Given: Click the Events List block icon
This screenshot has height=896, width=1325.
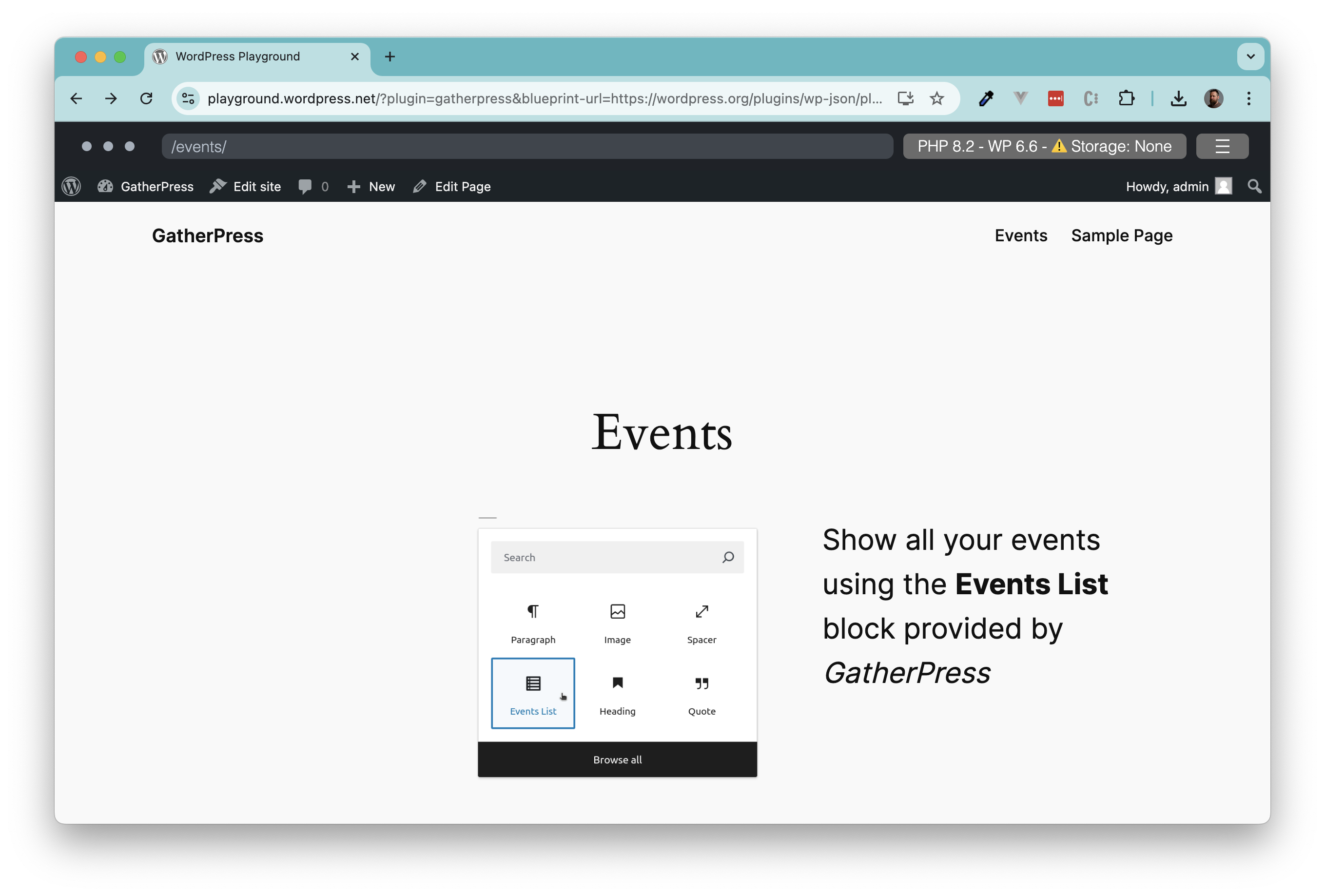Looking at the screenshot, I should point(533,684).
